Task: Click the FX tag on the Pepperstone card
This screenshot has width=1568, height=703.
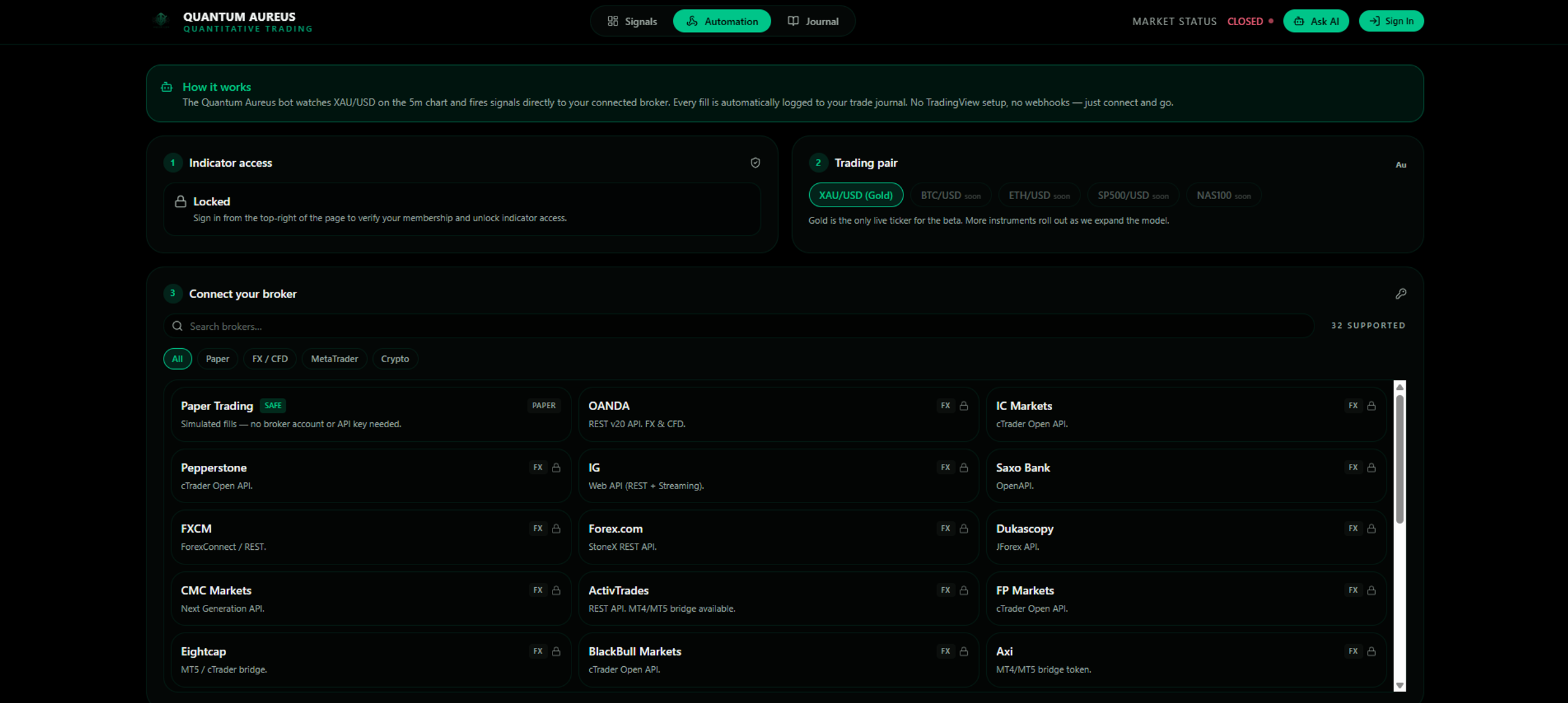Action: [x=538, y=468]
